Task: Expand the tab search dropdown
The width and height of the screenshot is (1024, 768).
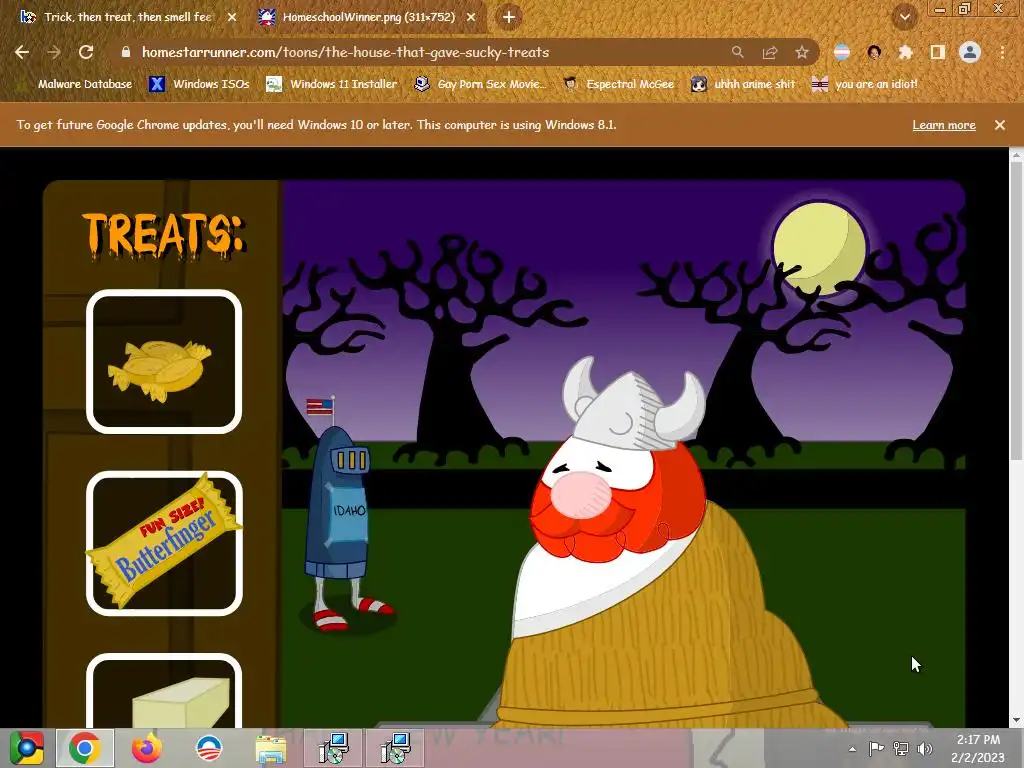Action: [x=905, y=17]
